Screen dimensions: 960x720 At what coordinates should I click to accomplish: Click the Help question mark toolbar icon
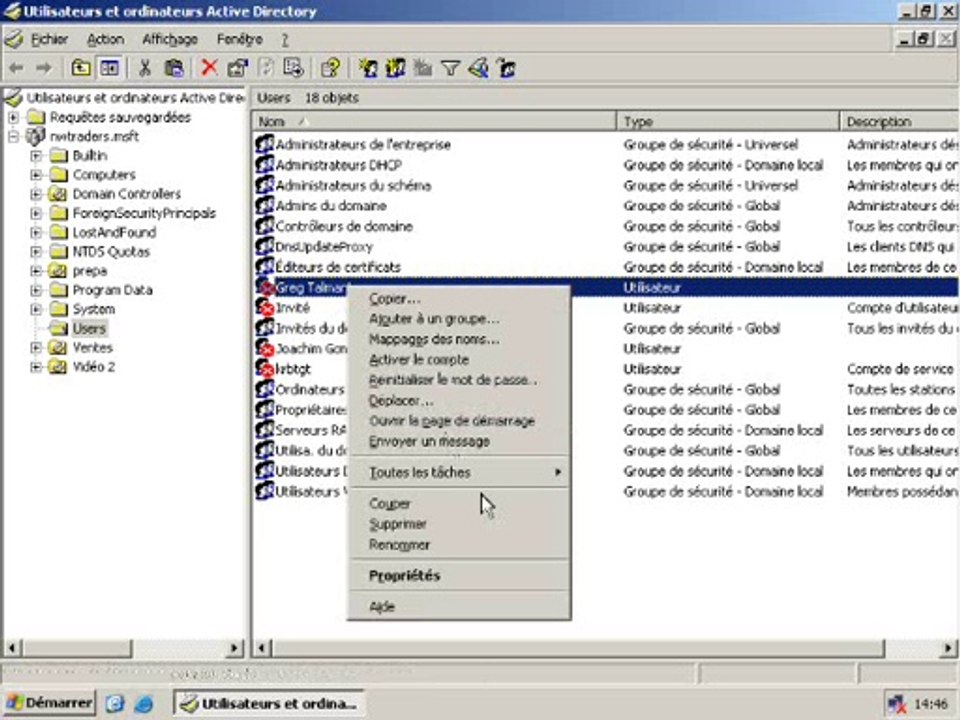coord(331,68)
